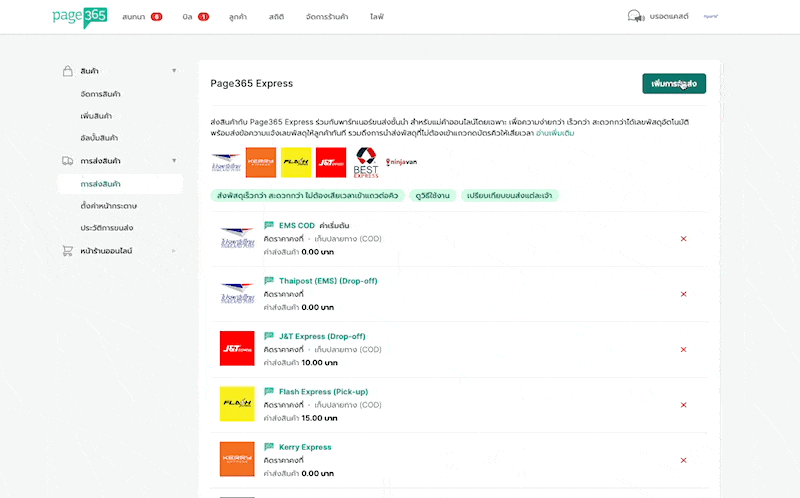Screen dimensions: 800x498
Task: Click the green เพิ่มการจัดส่ง button
Action: coord(674,84)
